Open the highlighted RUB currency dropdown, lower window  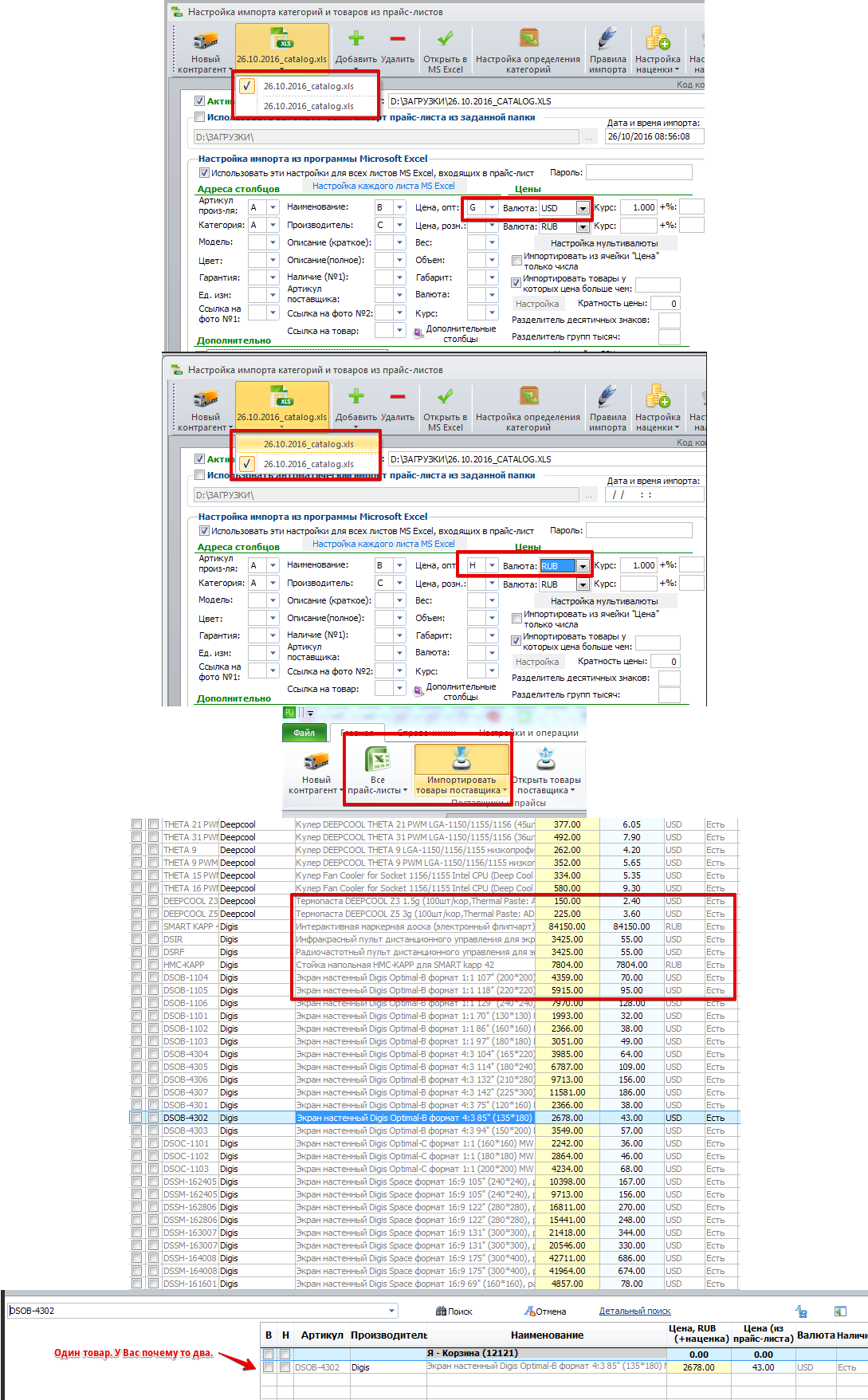click(x=583, y=566)
